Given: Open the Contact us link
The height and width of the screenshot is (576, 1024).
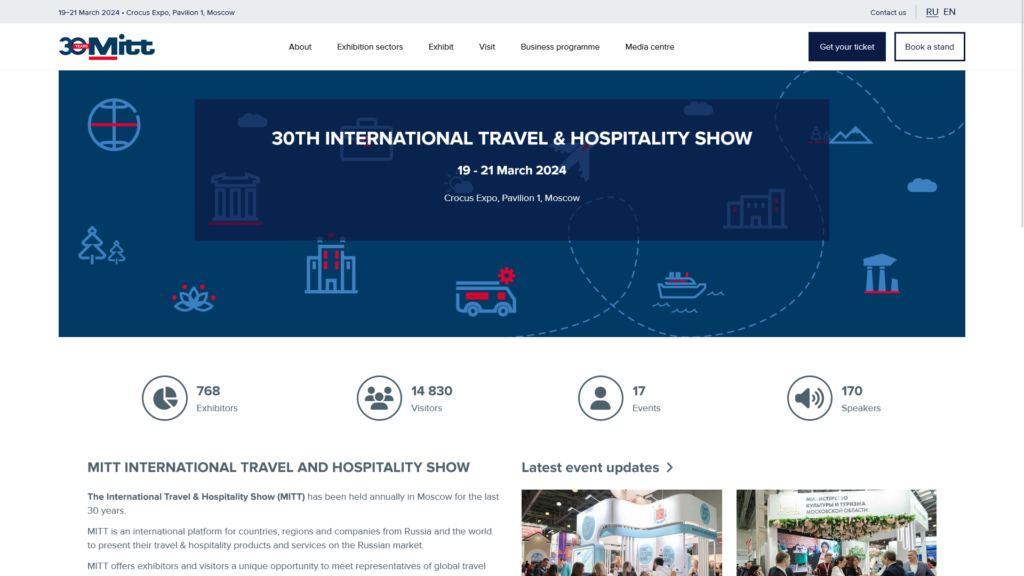Looking at the screenshot, I should tap(888, 12).
